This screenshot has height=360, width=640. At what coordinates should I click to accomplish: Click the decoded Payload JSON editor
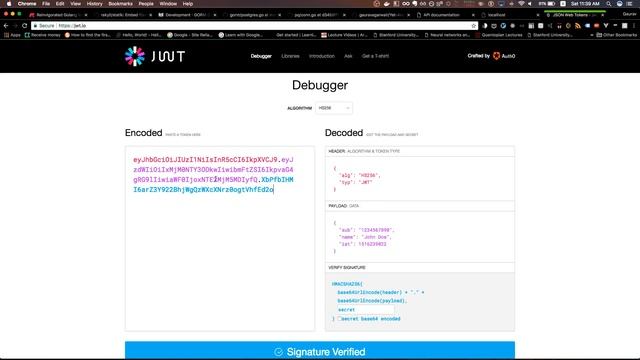tap(420, 237)
